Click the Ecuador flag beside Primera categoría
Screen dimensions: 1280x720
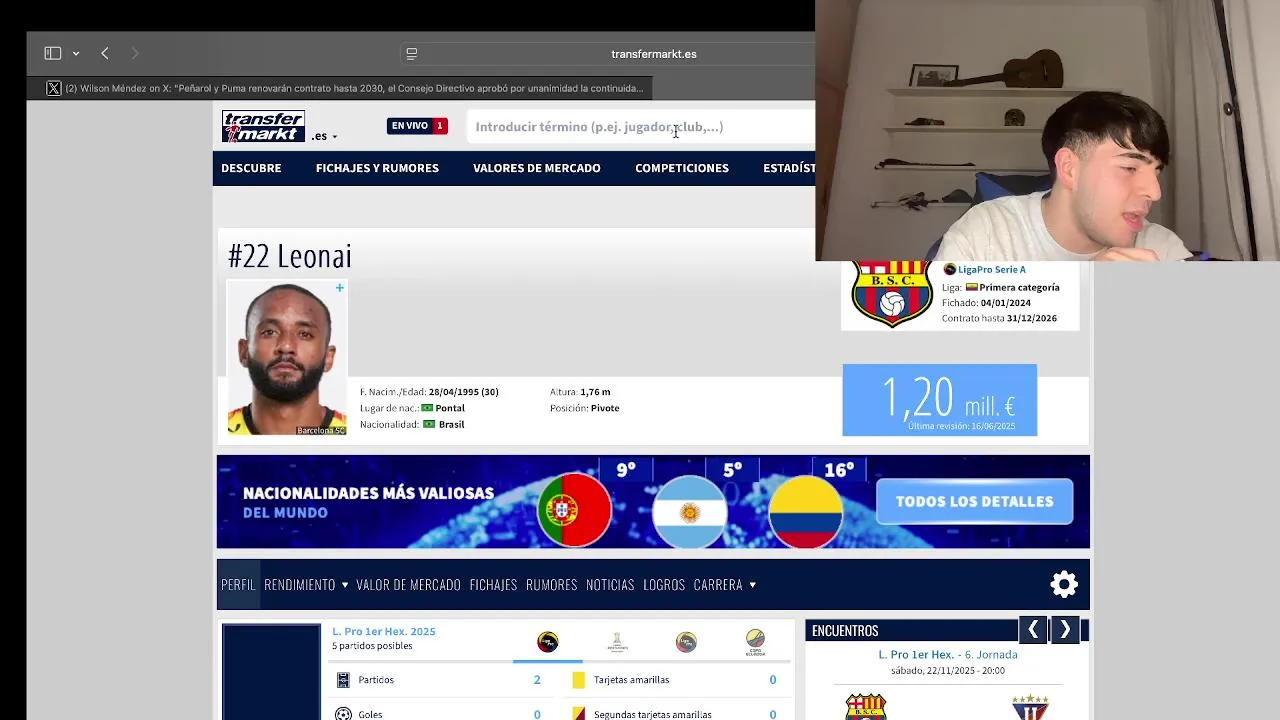point(971,287)
